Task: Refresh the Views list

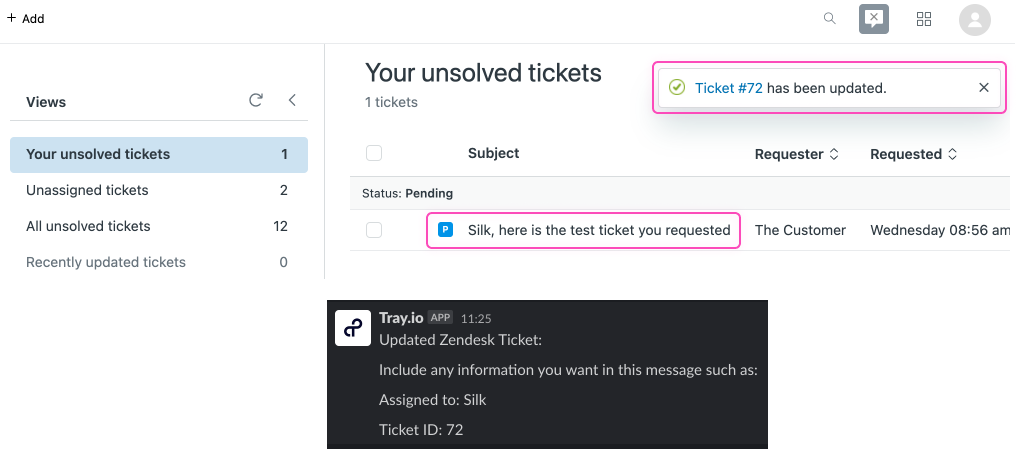Action: 256,100
